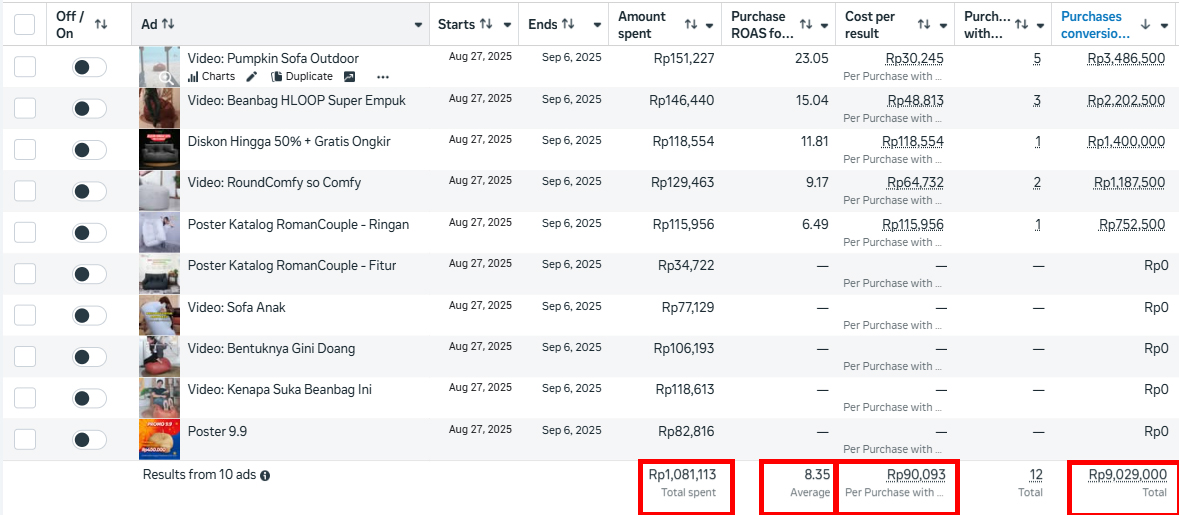Sort by Amount spent column arrows

pos(691,24)
